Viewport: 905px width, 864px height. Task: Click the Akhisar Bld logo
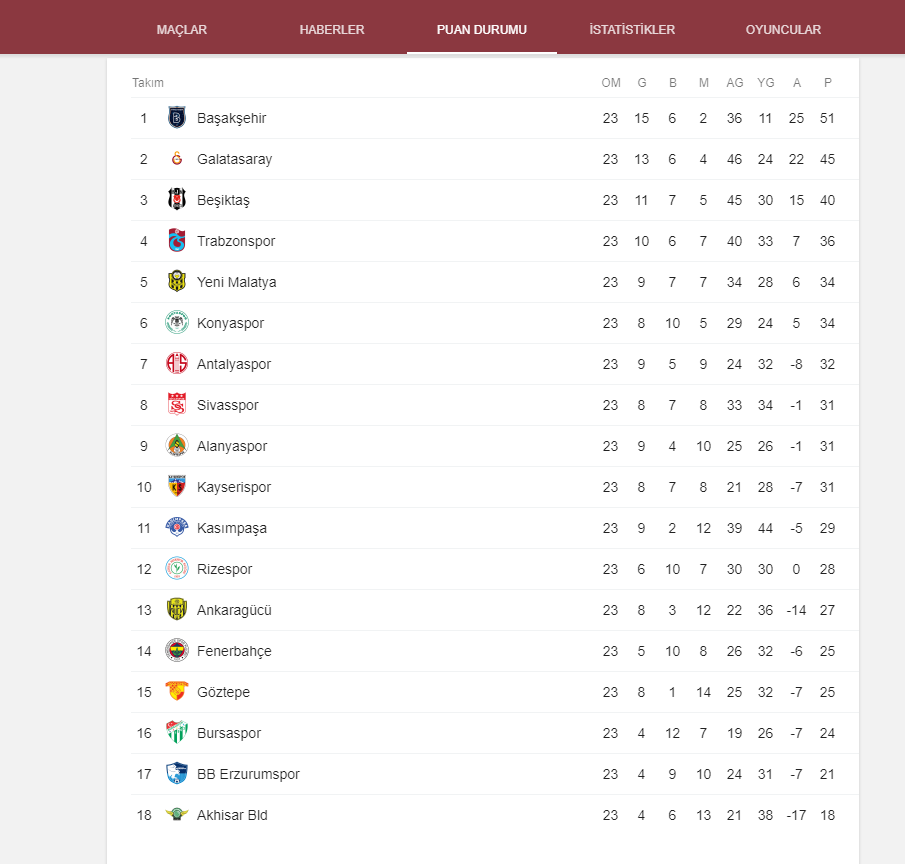click(x=177, y=814)
